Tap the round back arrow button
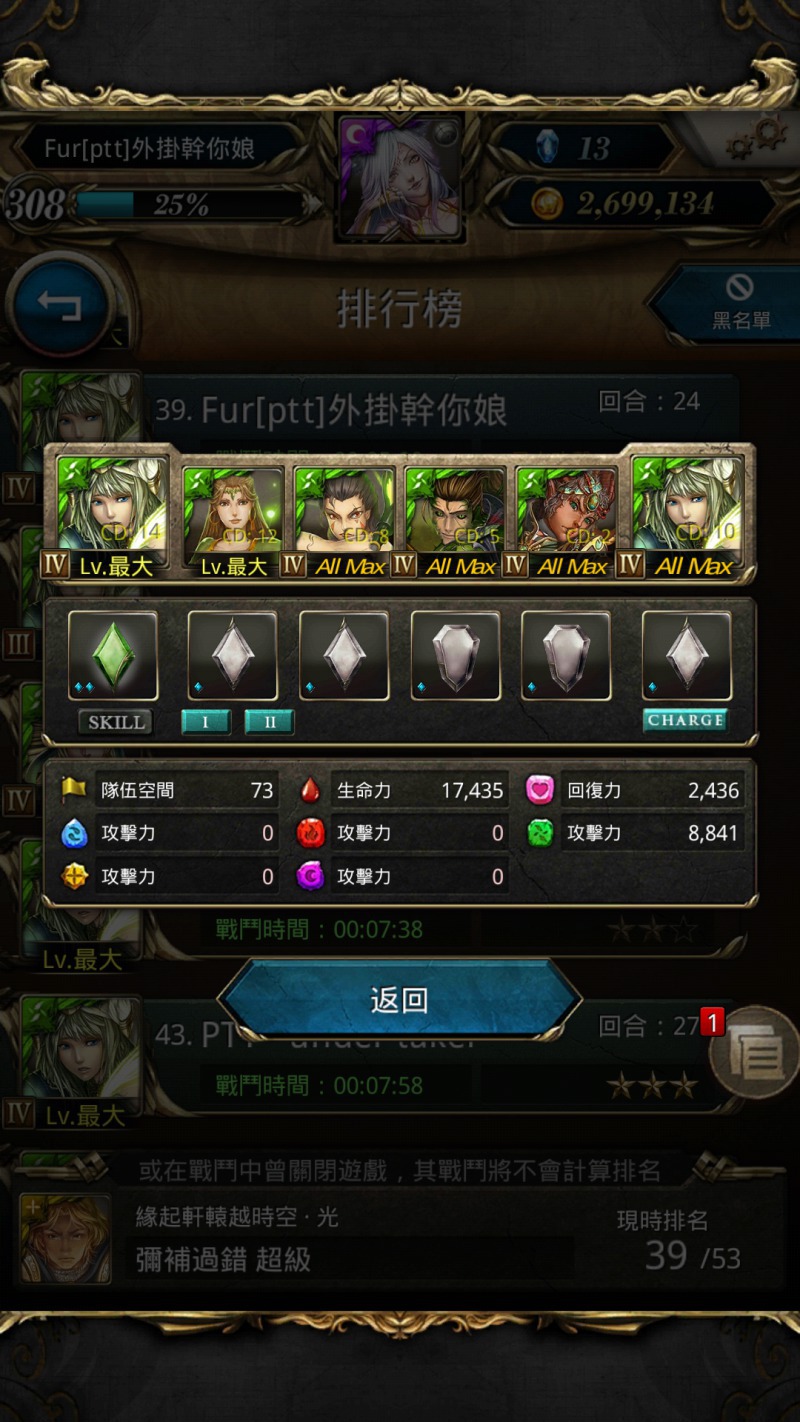This screenshot has width=800, height=1422. pos(60,305)
